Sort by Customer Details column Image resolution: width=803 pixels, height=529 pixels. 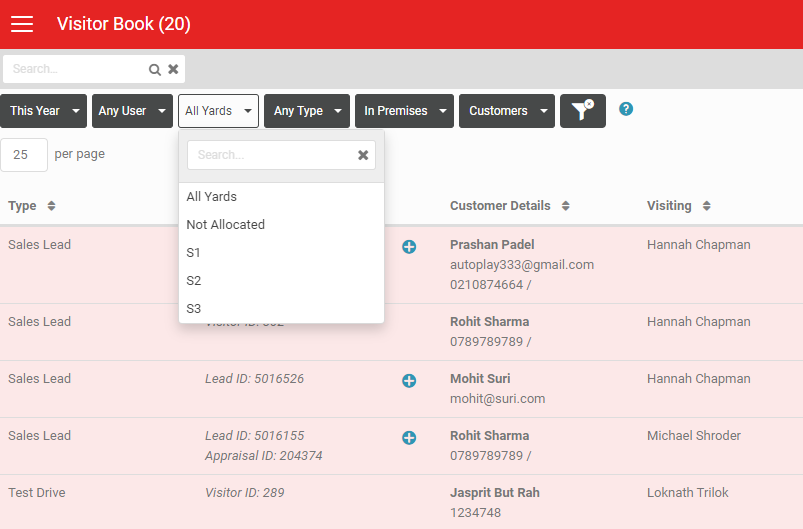[510, 206]
